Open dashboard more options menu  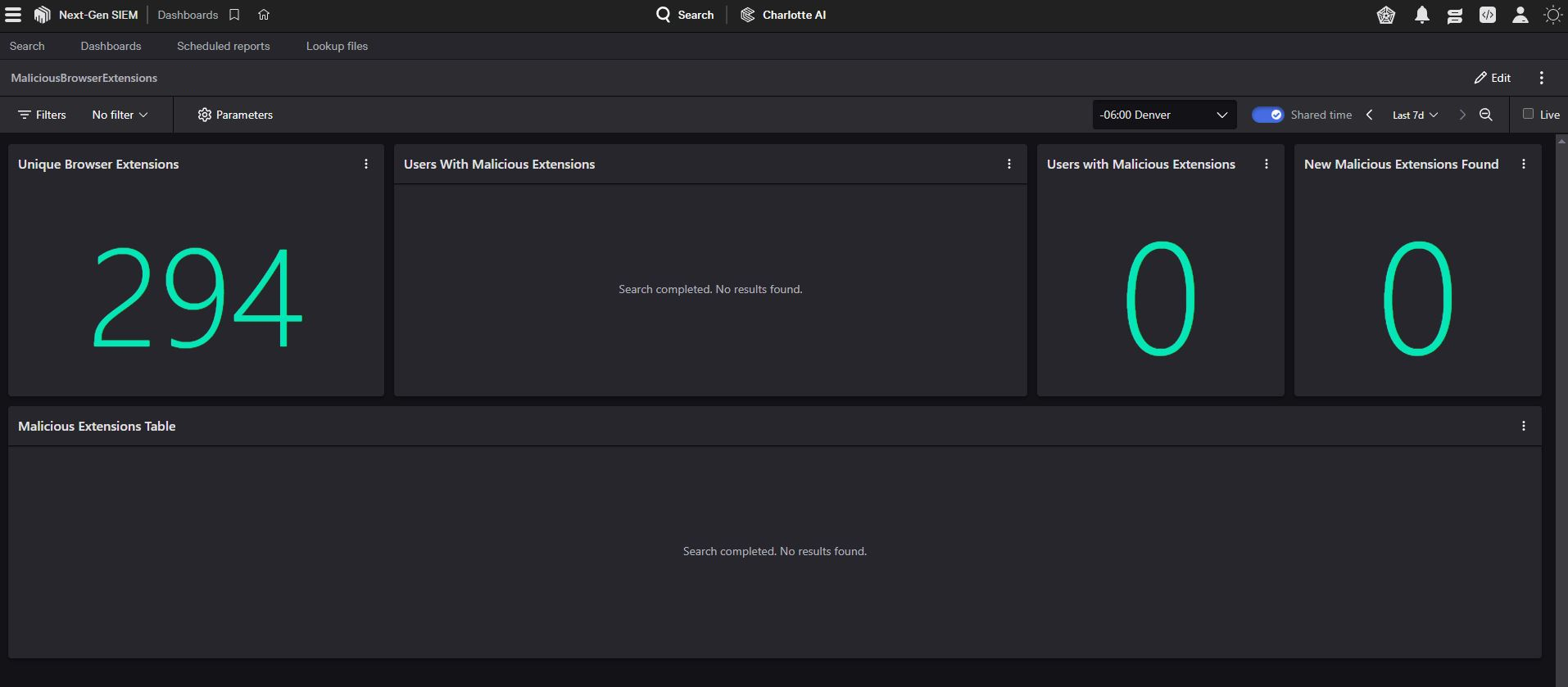(1542, 78)
